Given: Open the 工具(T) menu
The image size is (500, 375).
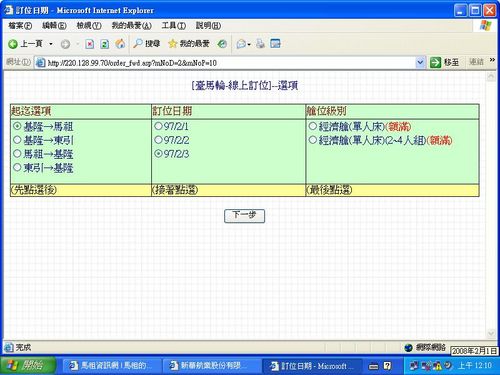Looking at the screenshot, I should (x=174, y=25).
